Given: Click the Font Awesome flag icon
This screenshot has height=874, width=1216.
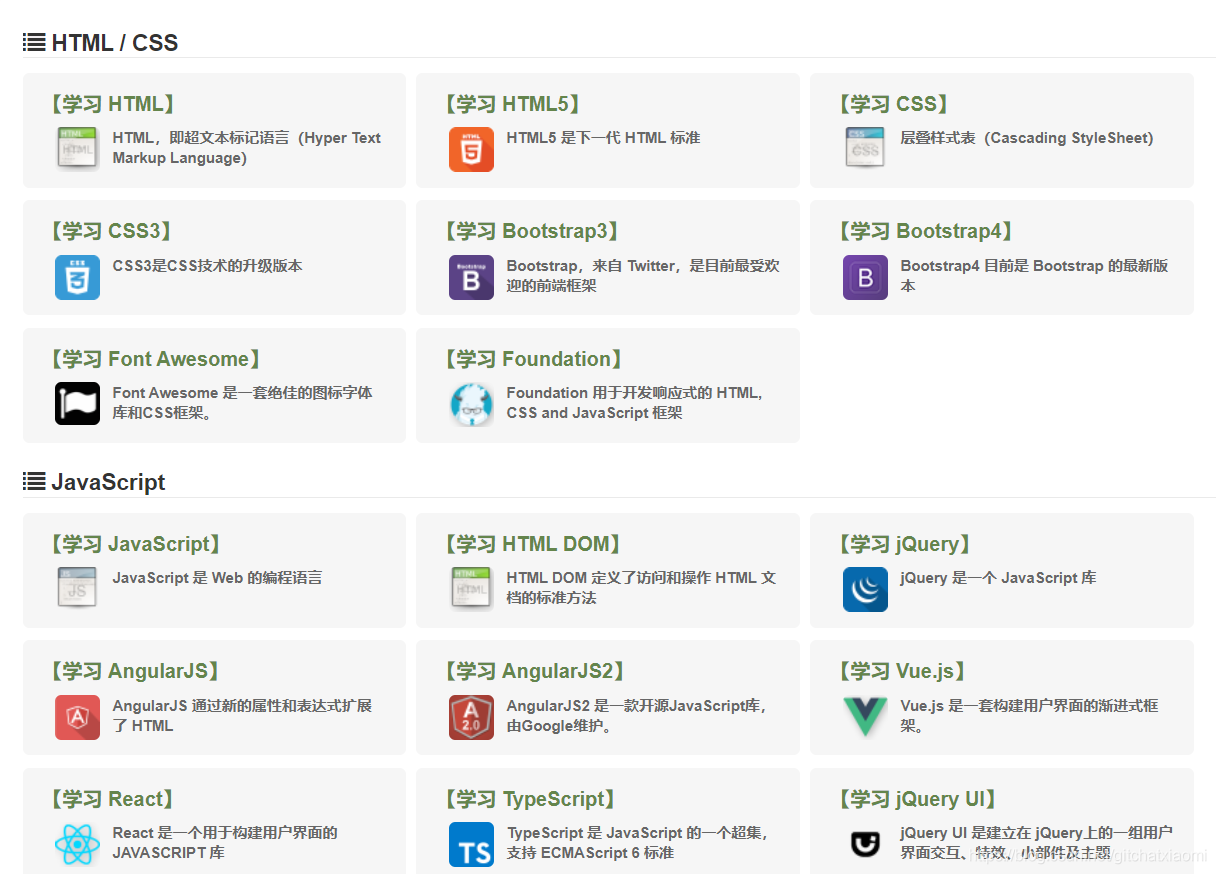Looking at the screenshot, I should click(x=77, y=404).
